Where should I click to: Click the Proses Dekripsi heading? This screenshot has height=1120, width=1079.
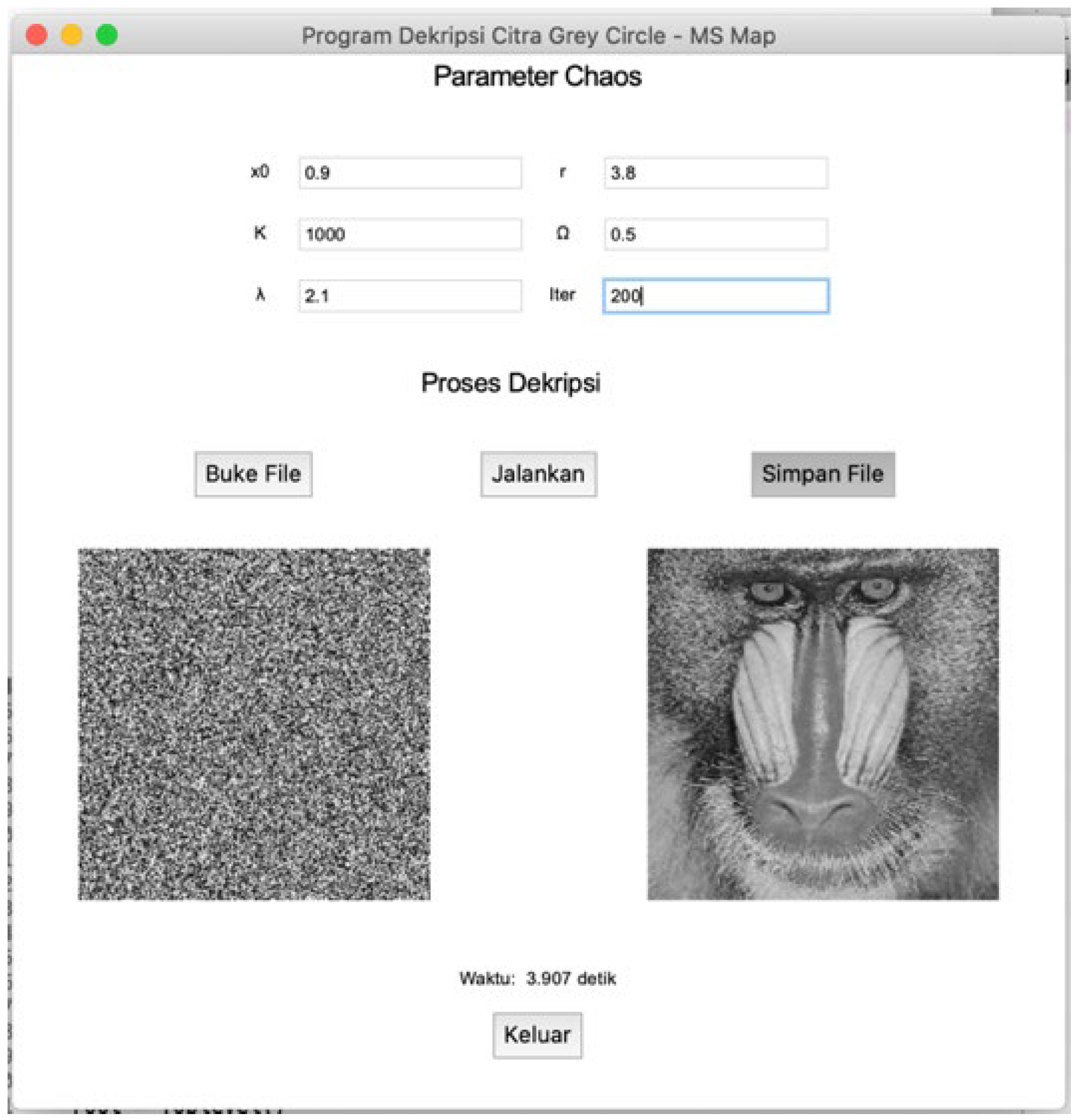510,383
